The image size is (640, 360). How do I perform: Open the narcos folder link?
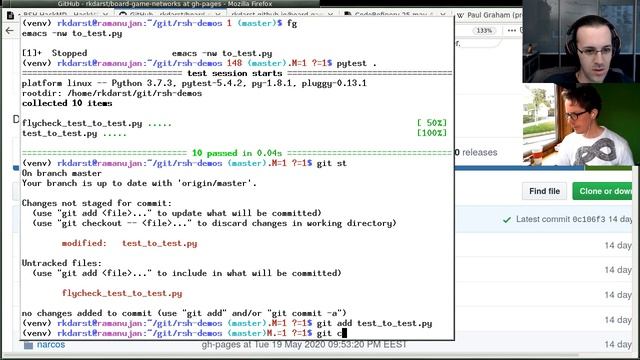51,345
